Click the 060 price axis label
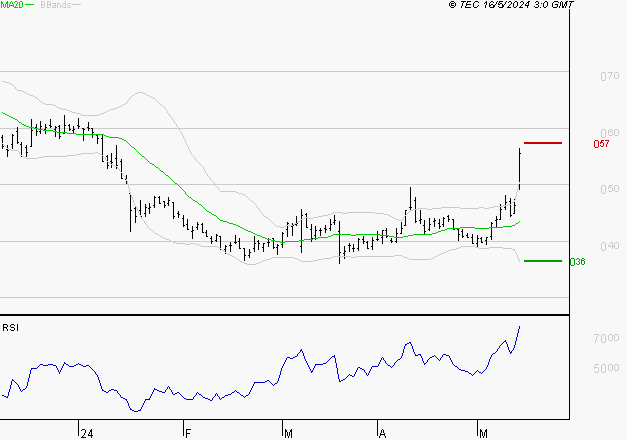 tap(610, 133)
